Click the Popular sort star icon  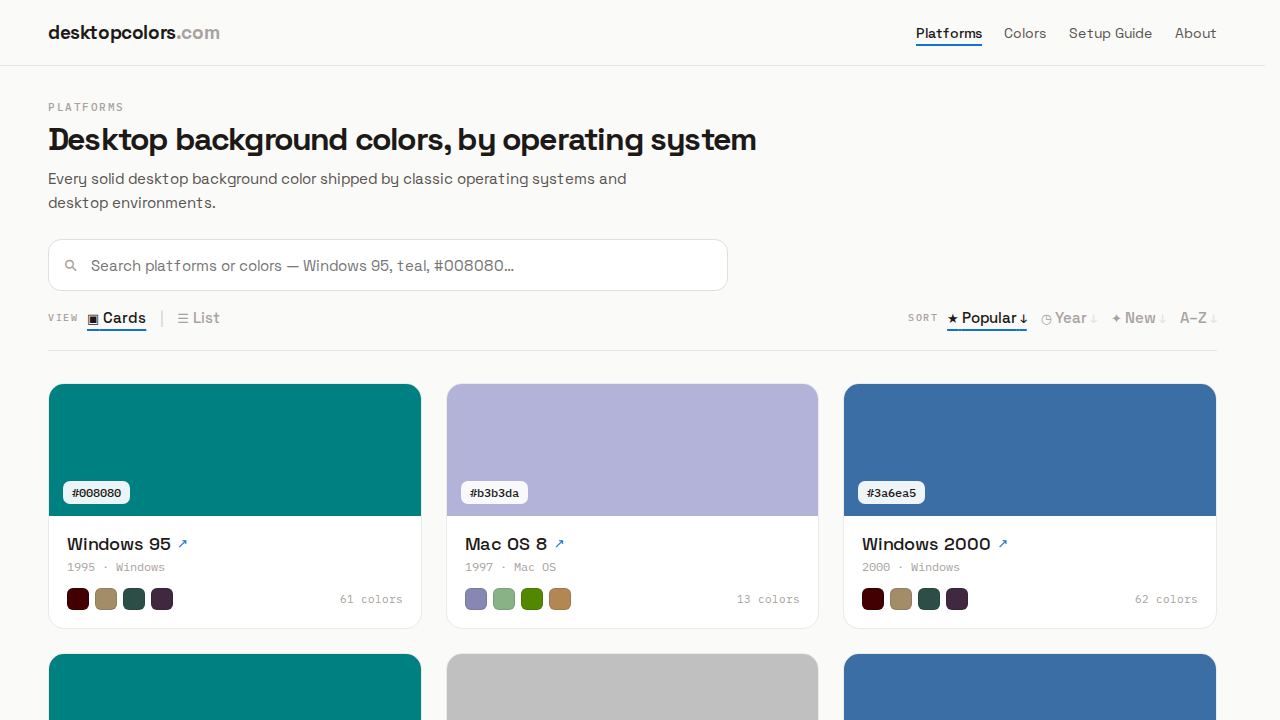953,319
